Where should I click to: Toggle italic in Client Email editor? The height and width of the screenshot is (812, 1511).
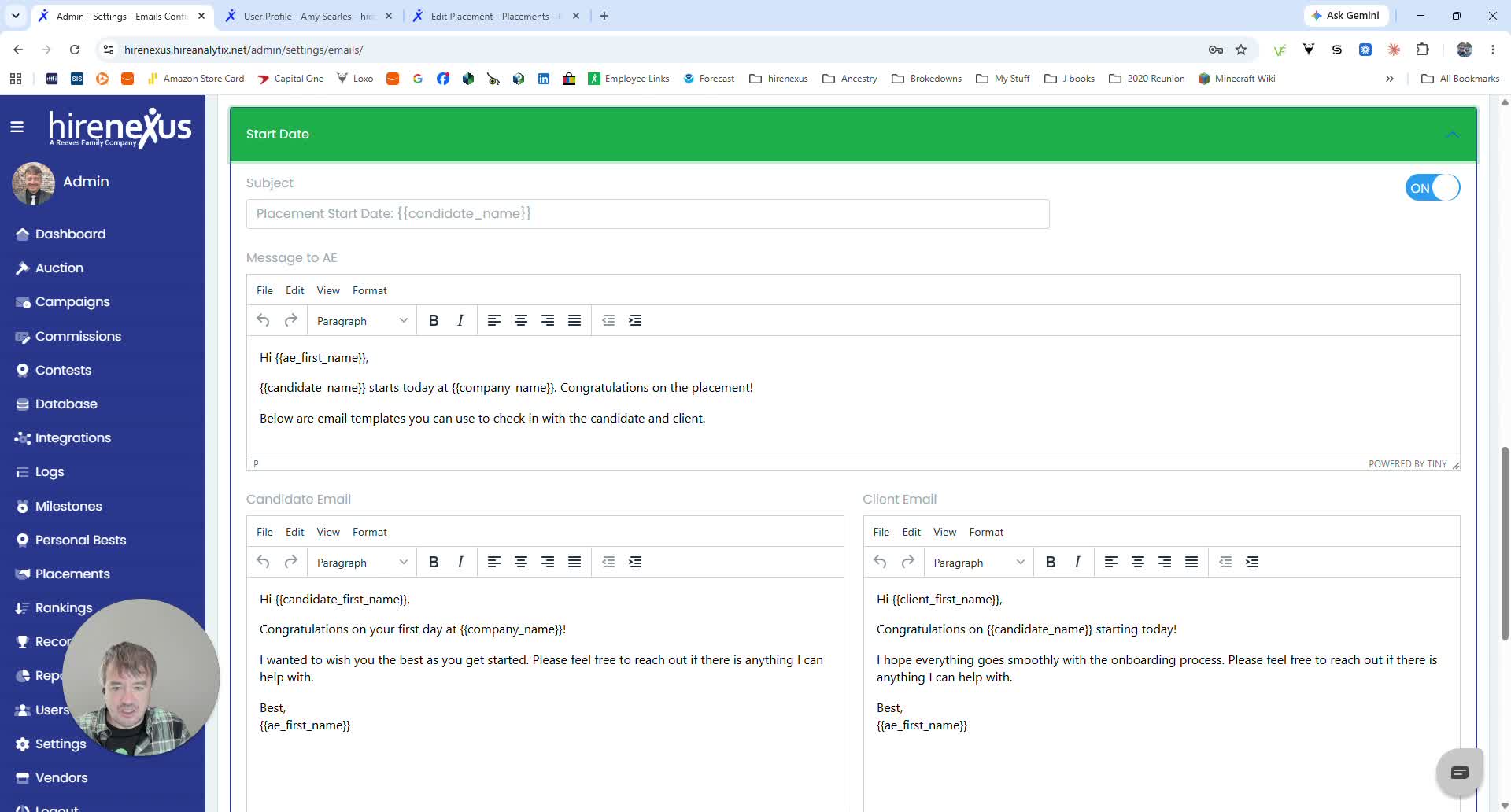(x=1077, y=562)
